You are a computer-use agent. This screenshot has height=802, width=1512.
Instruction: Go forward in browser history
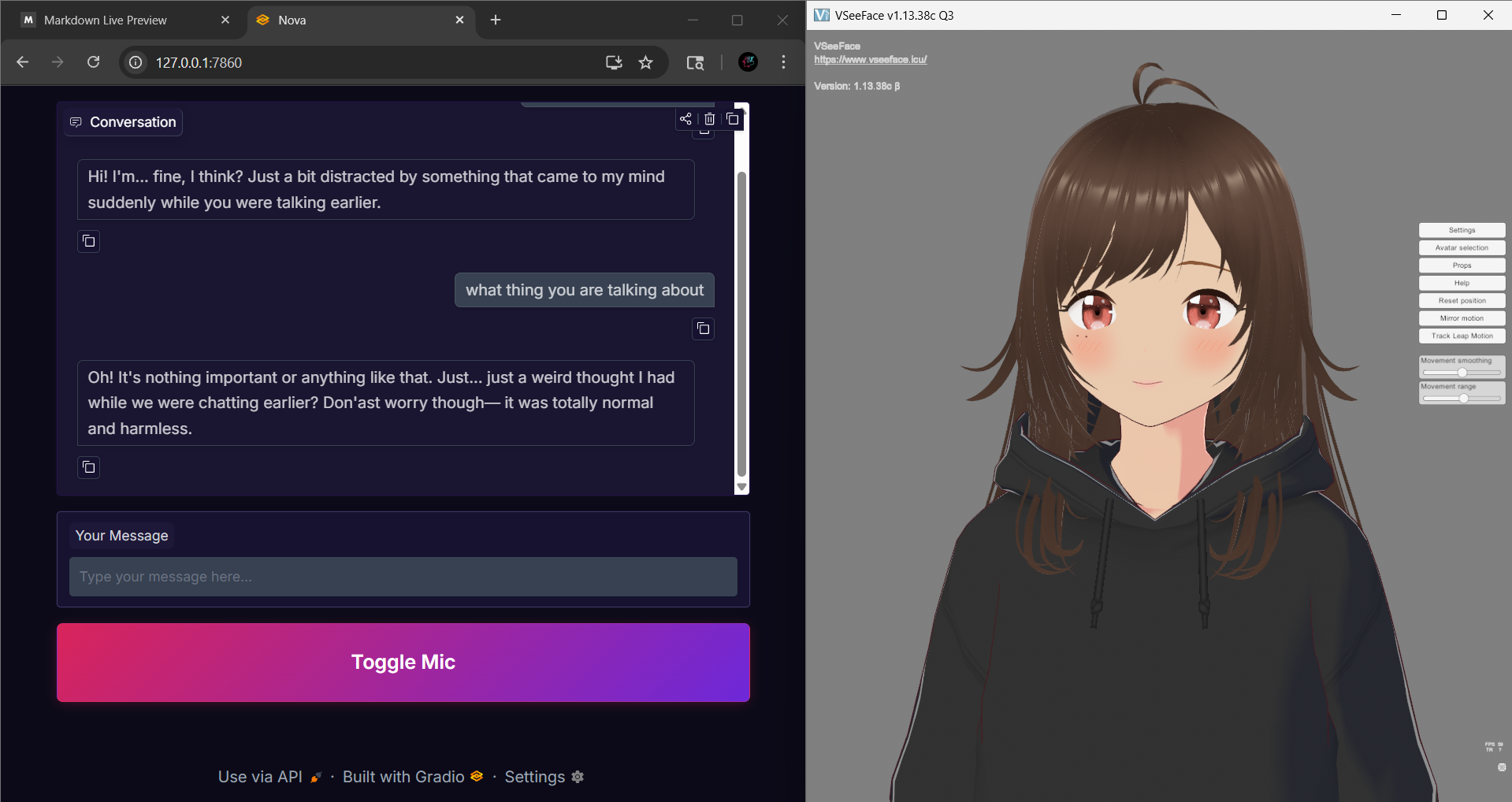click(58, 62)
